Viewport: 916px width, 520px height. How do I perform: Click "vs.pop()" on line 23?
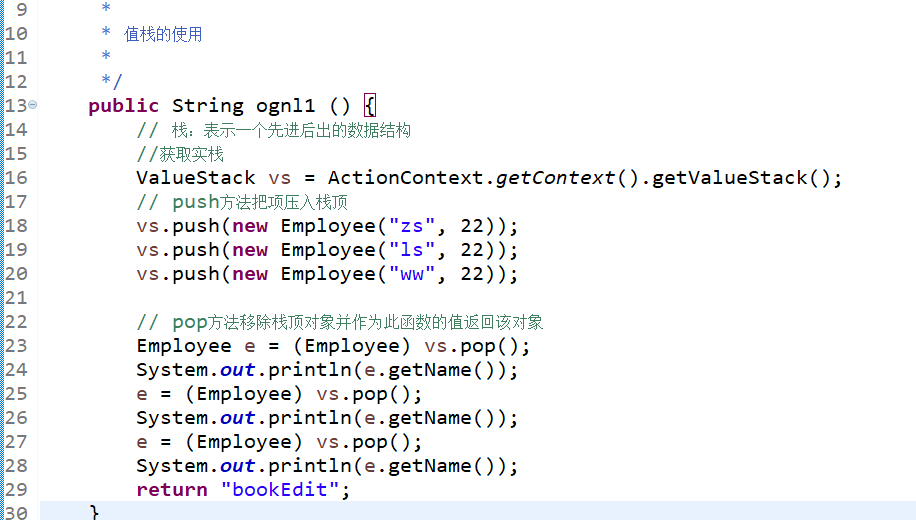471,346
